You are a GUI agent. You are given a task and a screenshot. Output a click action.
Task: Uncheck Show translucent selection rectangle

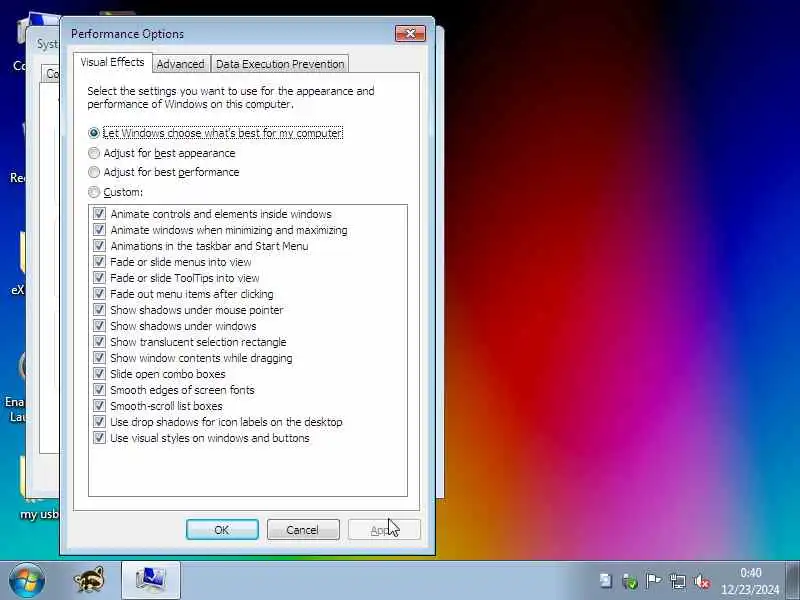99,342
